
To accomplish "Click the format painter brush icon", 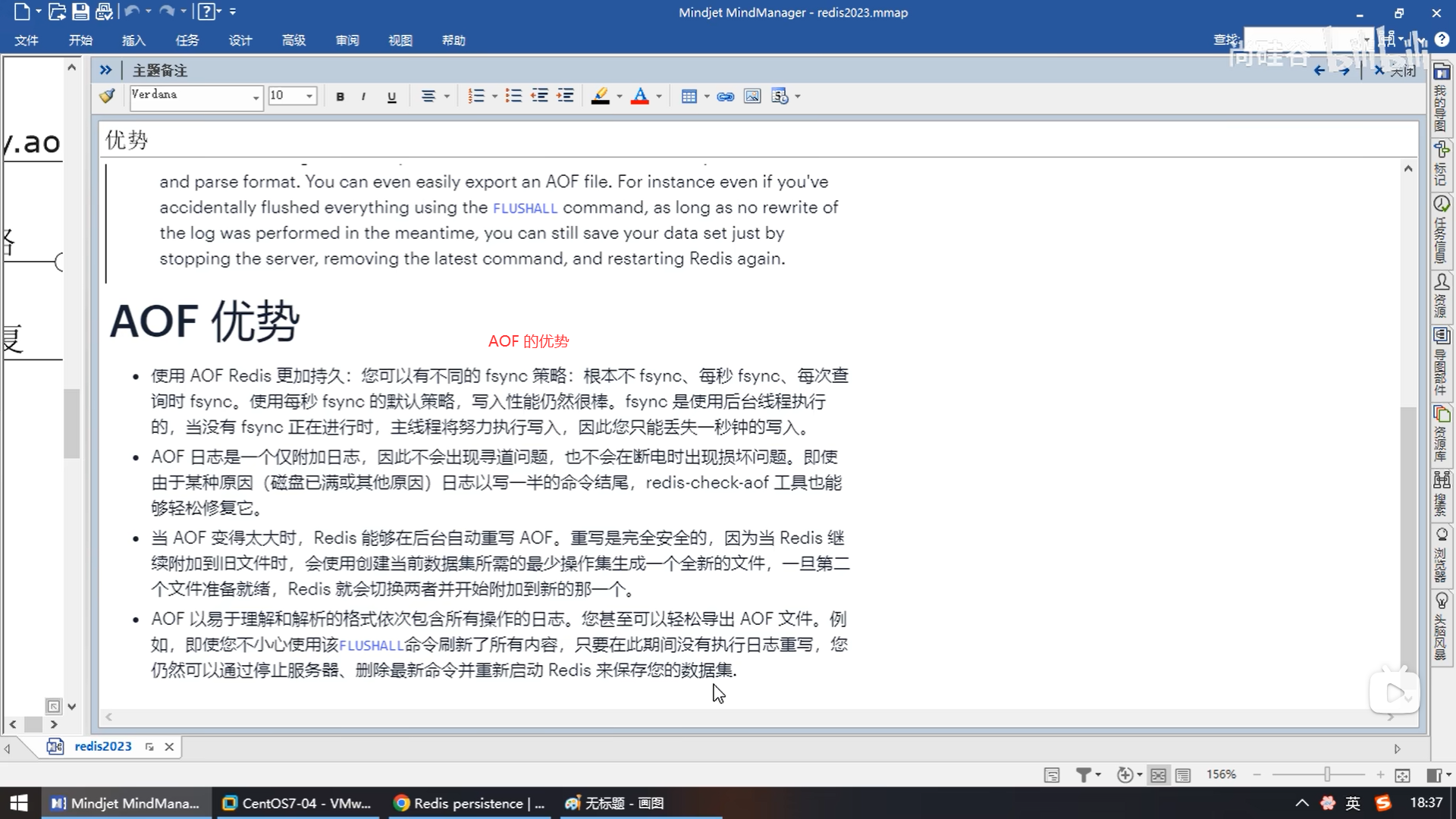I will (x=107, y=96).
